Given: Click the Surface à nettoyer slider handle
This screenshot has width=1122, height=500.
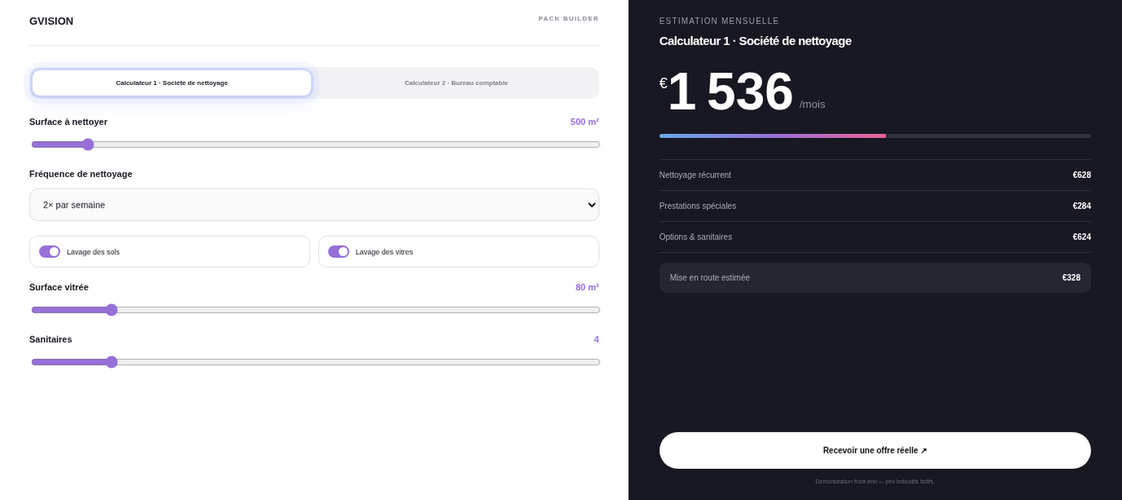Looking at the screenshot, I should (x=88, y=144).
